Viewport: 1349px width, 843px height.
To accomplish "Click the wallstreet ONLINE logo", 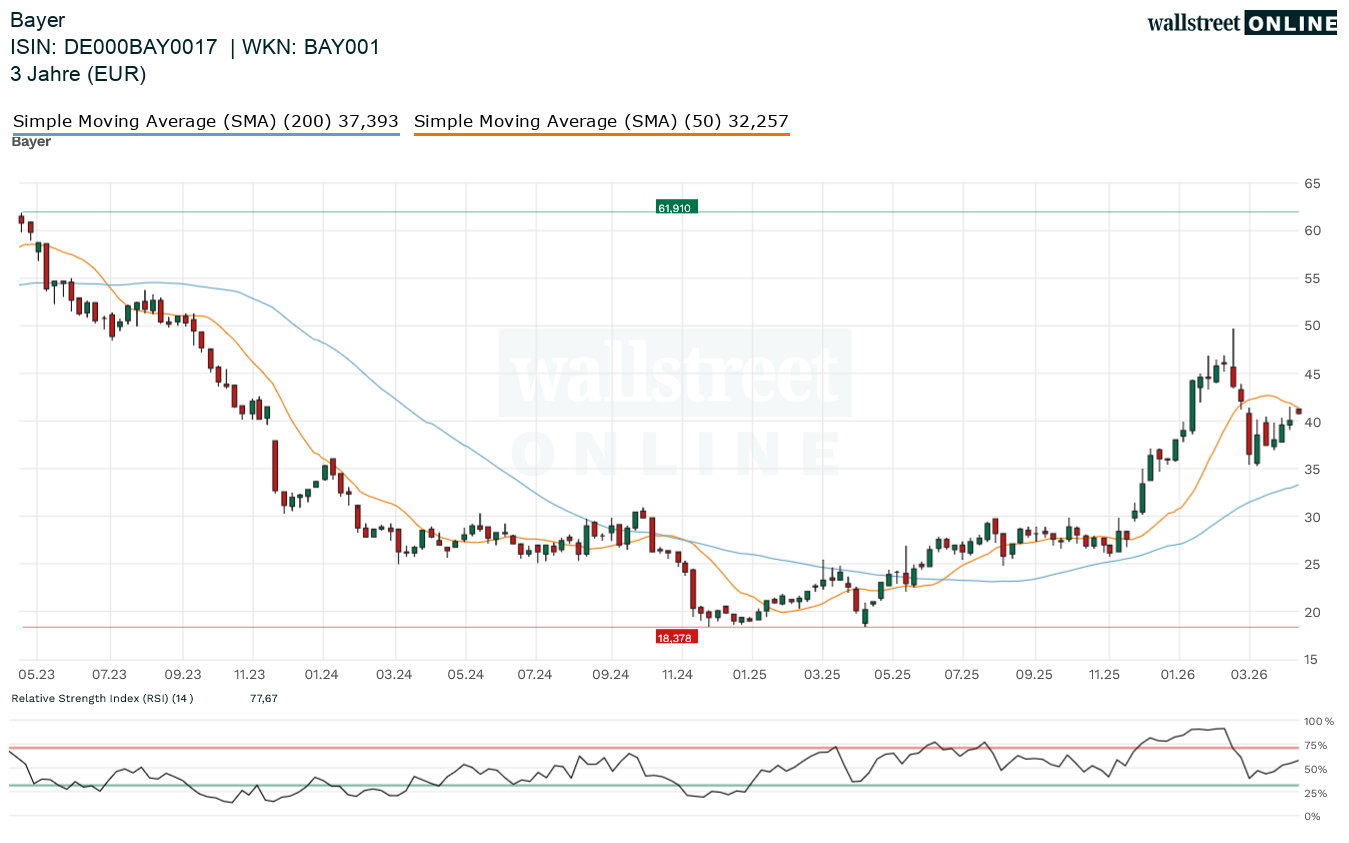I will click(1241, 23).
